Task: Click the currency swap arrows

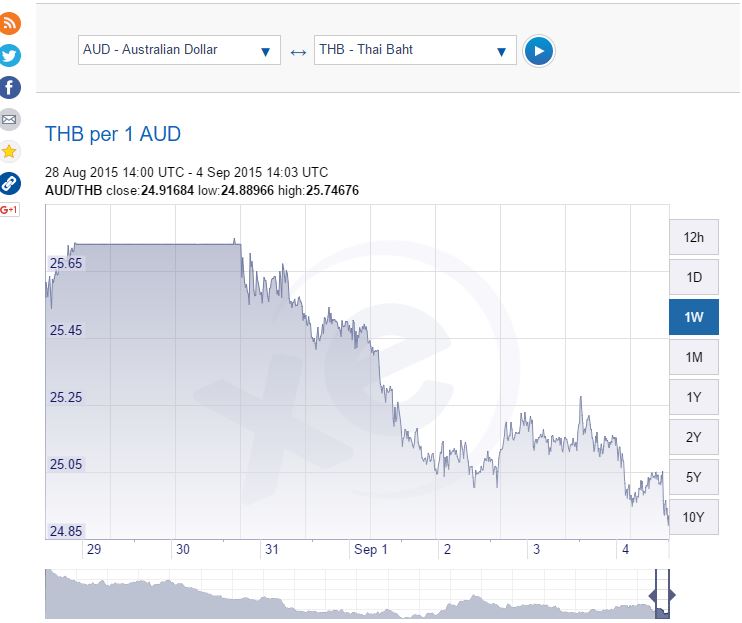Action: (298, 52)
